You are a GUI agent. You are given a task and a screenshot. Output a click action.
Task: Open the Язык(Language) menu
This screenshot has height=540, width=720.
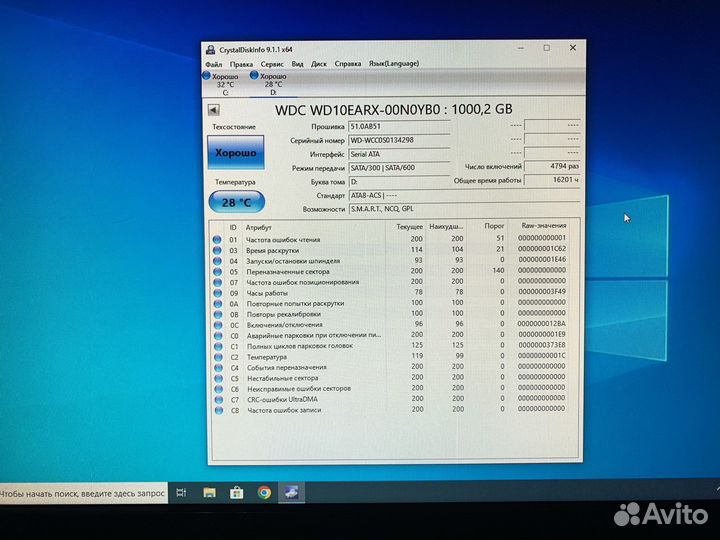pos(394,63)
